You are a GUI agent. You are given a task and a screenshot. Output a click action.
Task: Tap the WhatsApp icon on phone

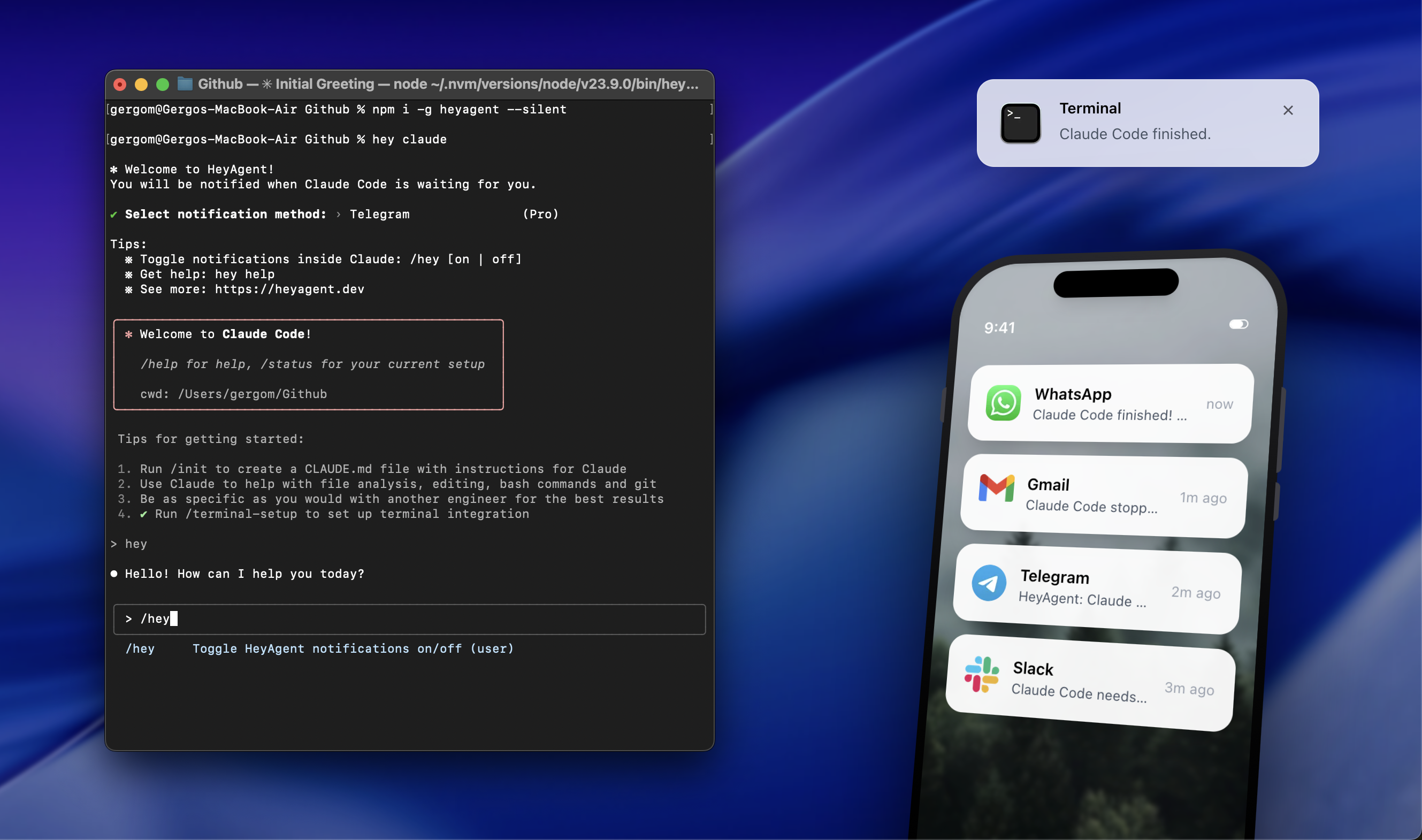coord(1003,403)
